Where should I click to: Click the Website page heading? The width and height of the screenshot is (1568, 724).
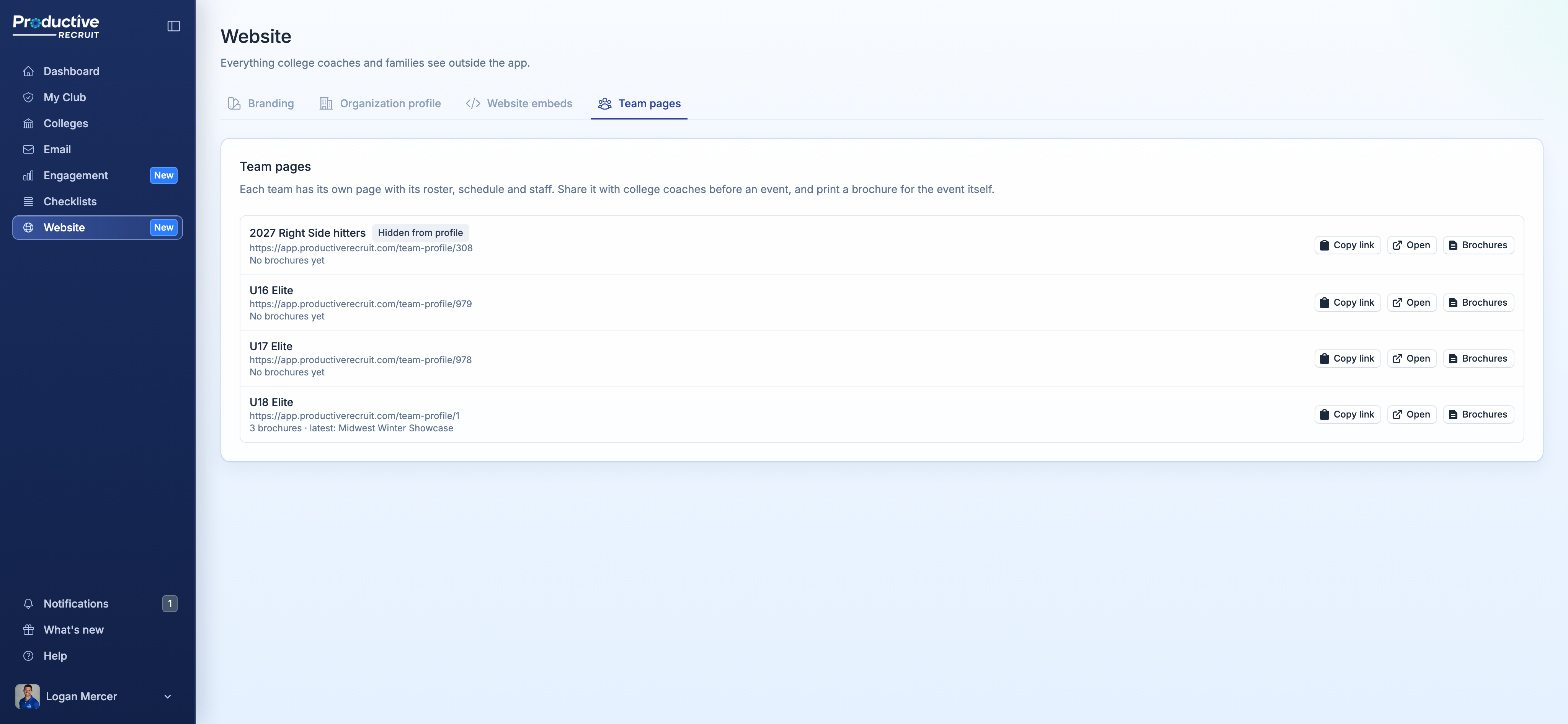(x=256, y=36)
